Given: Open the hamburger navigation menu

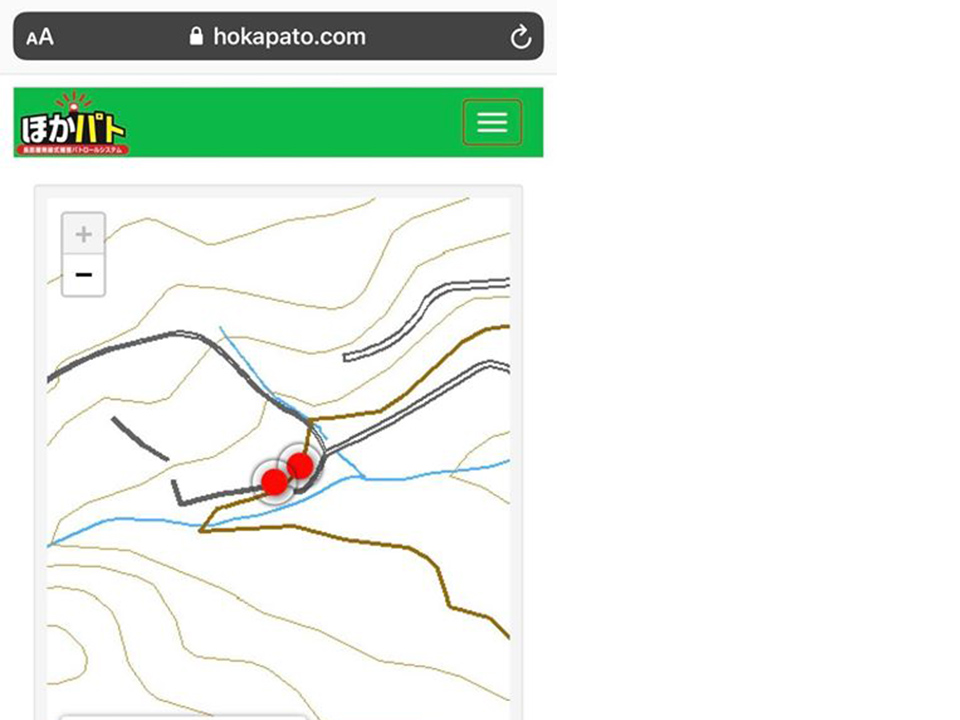Looking at the screenshot, I should coord(492,122).
